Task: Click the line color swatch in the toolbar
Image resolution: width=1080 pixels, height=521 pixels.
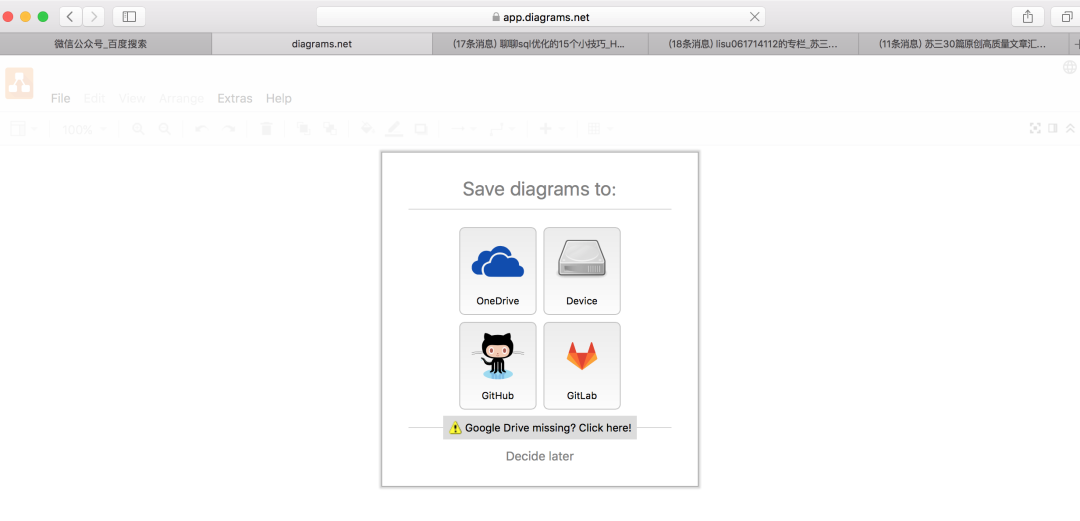Action: click(394, 129)
